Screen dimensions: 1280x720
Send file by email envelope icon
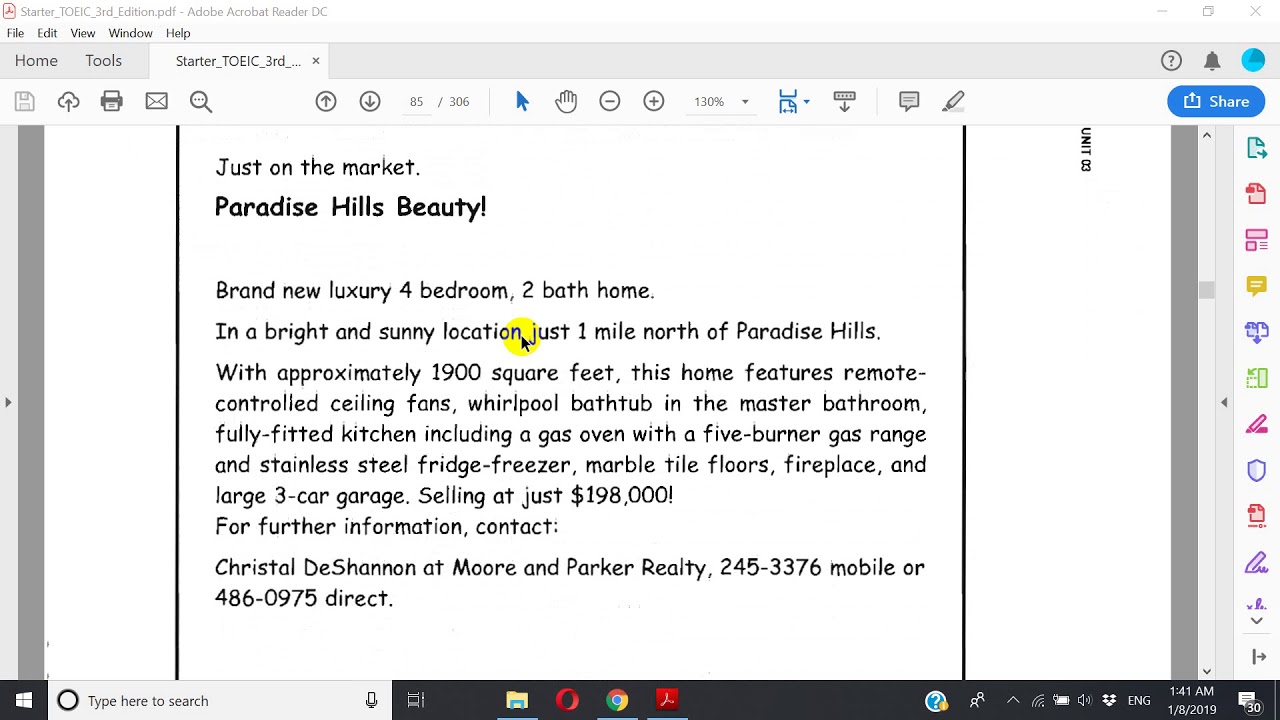(x=157, y=101)
